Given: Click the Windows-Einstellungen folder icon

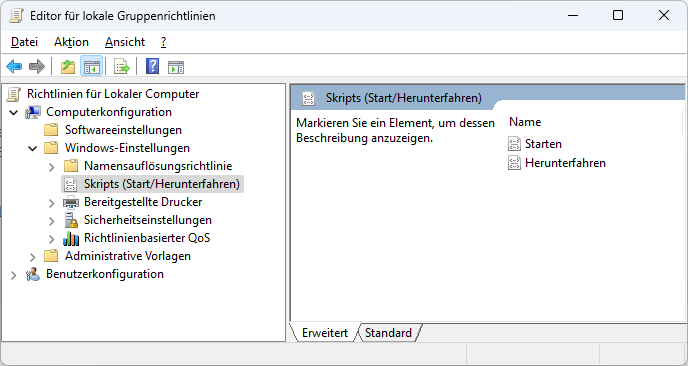Looking at the screenshot, I should (x=51, y=148).
